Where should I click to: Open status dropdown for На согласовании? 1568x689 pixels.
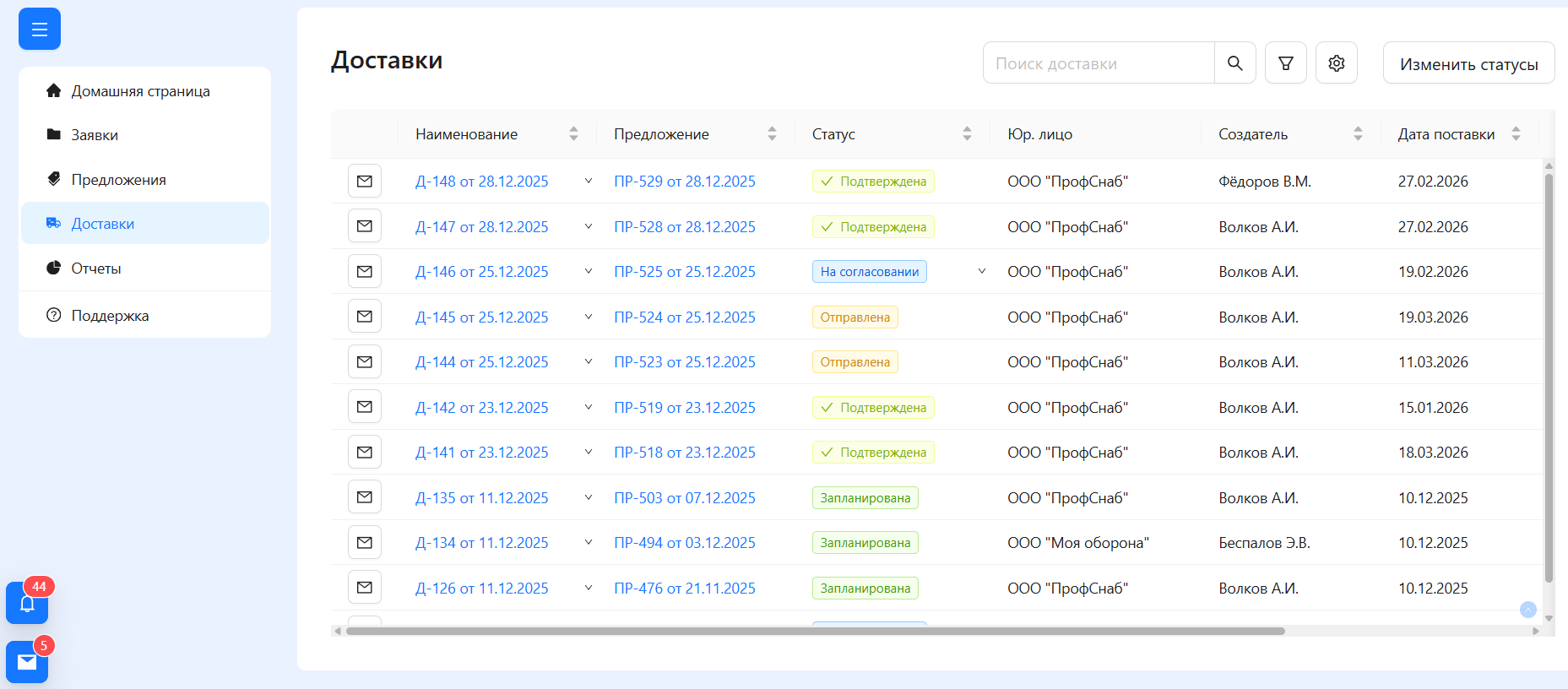point(981,272)
